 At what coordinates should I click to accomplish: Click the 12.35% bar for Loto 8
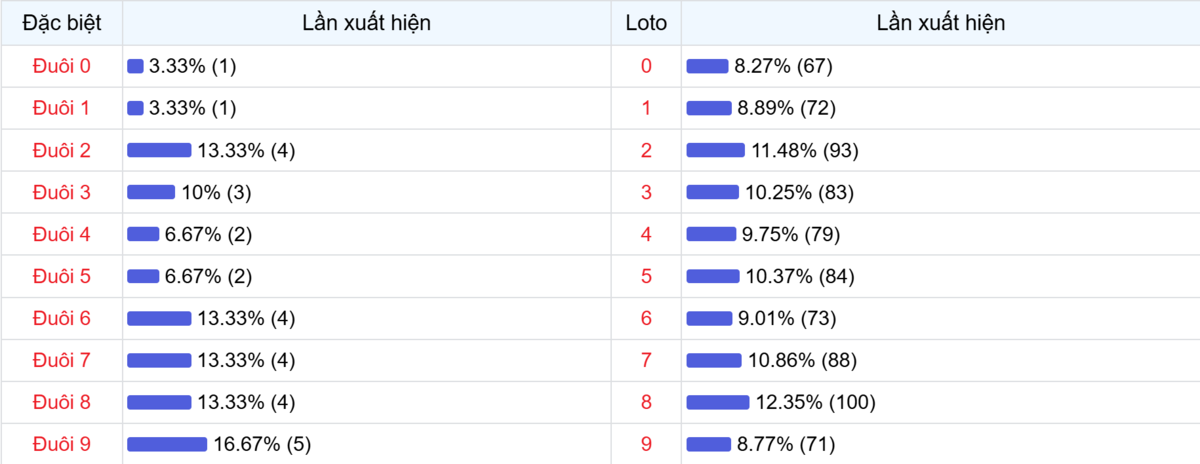pyautogui.click(x=718, y=403)
